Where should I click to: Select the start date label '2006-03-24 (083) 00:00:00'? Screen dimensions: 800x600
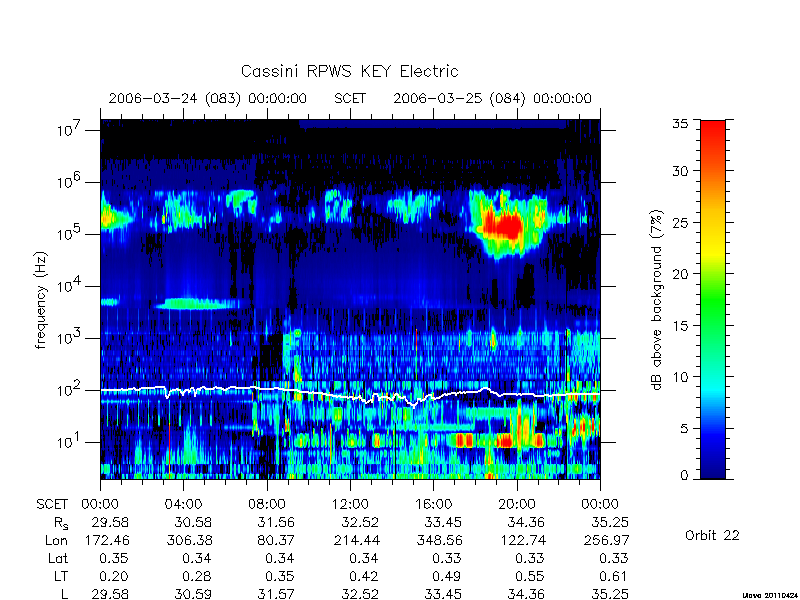[208, 98]
